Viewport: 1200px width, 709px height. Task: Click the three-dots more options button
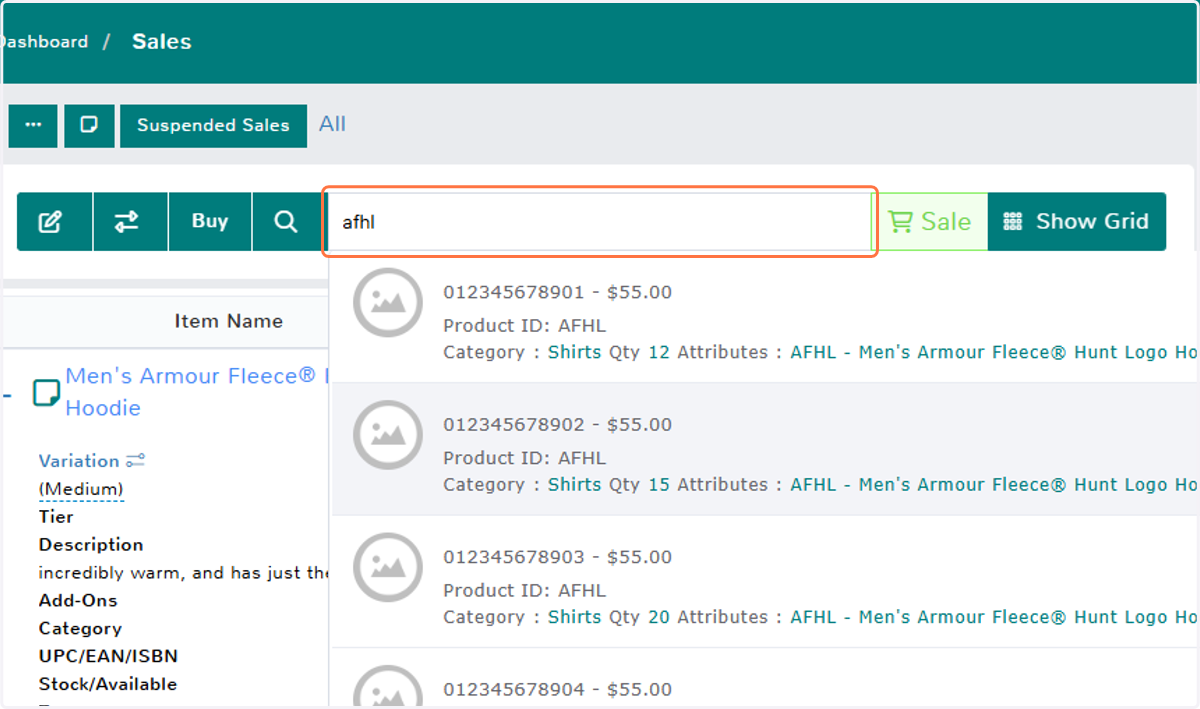click(x=33, y=125)
